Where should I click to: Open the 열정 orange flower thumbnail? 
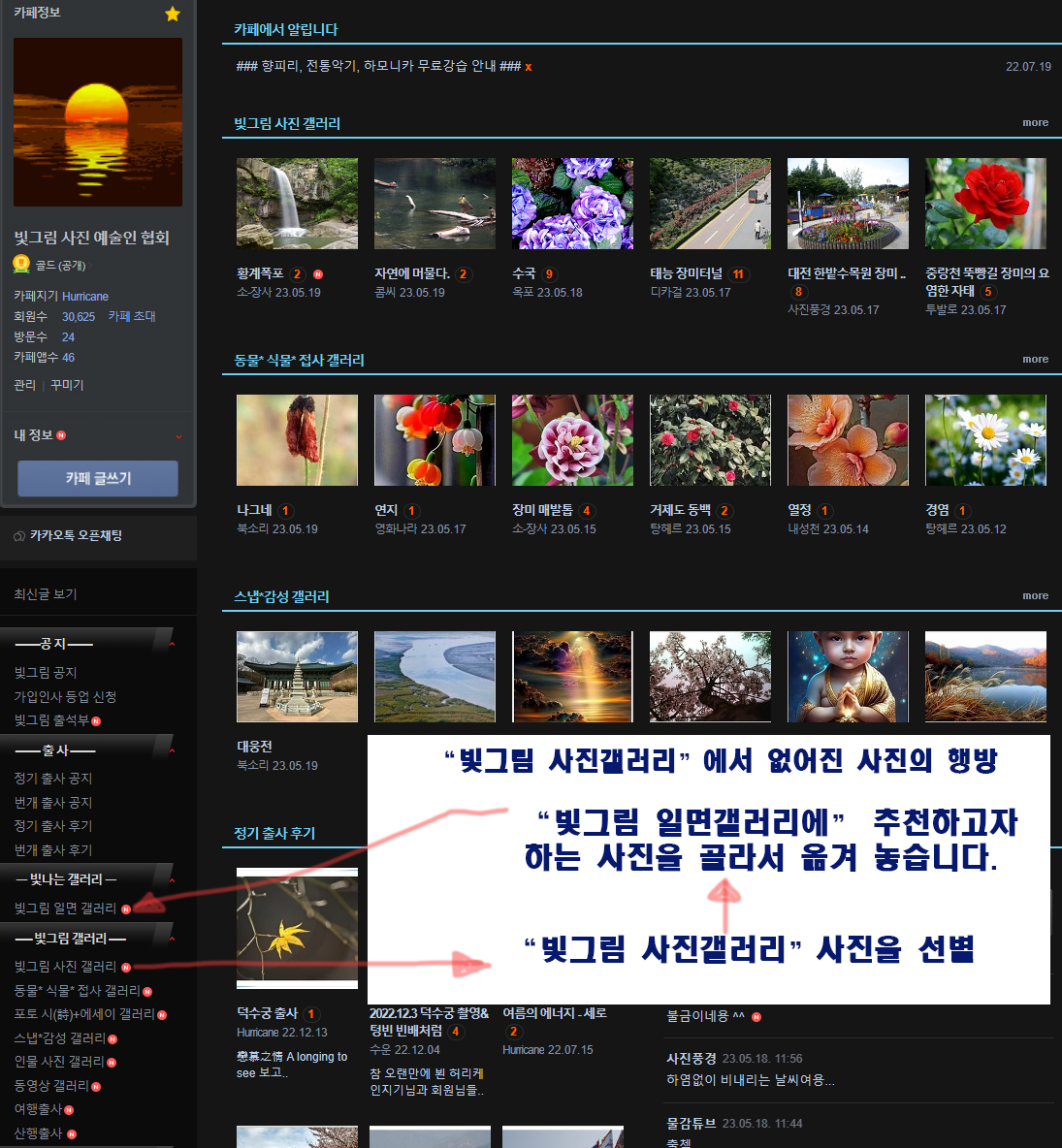(x=848, y=440)
